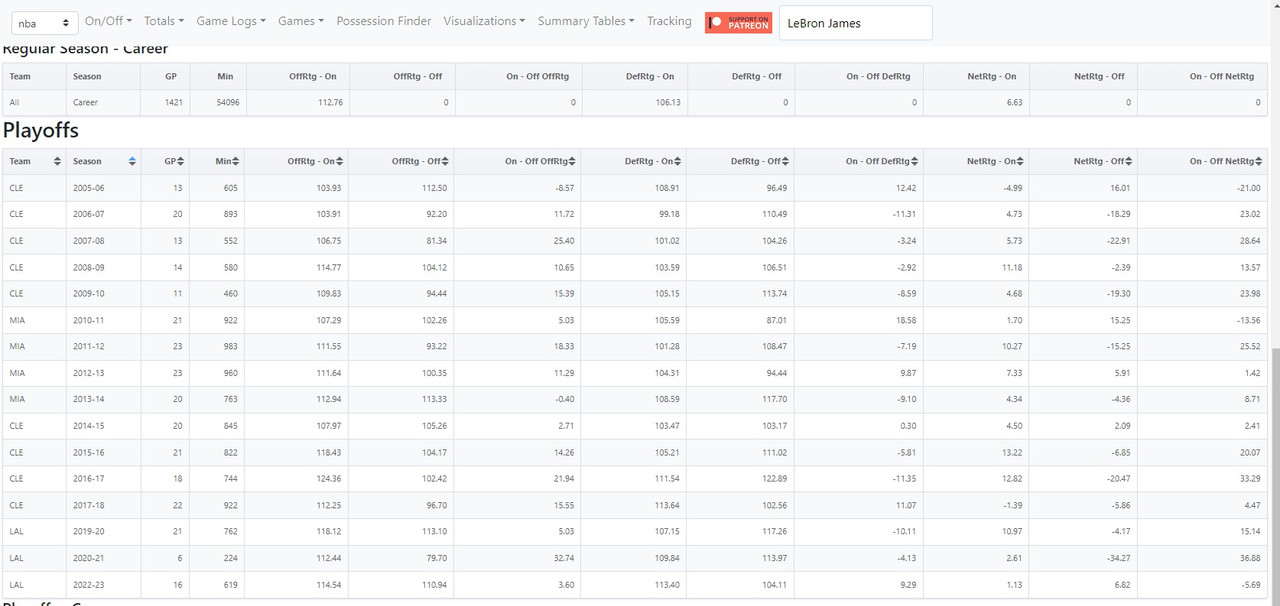1280x606 pixels.
Task: Select the 2011-12 season cell
Action: click(x=102, y=347)
